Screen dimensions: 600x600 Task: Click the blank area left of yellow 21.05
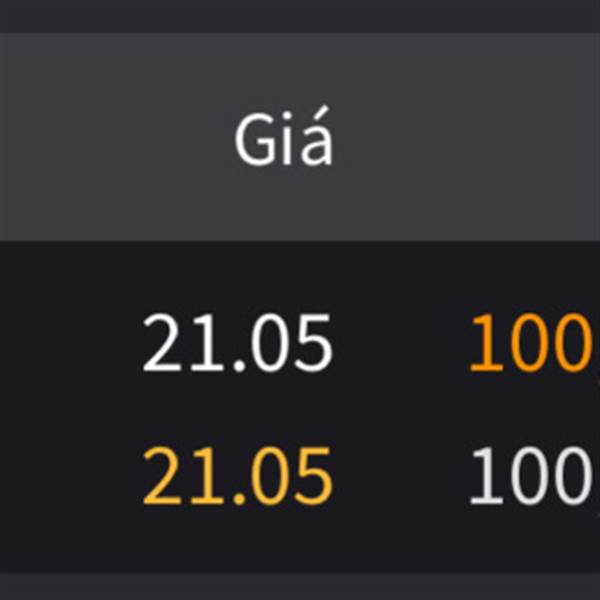point(69,476)
